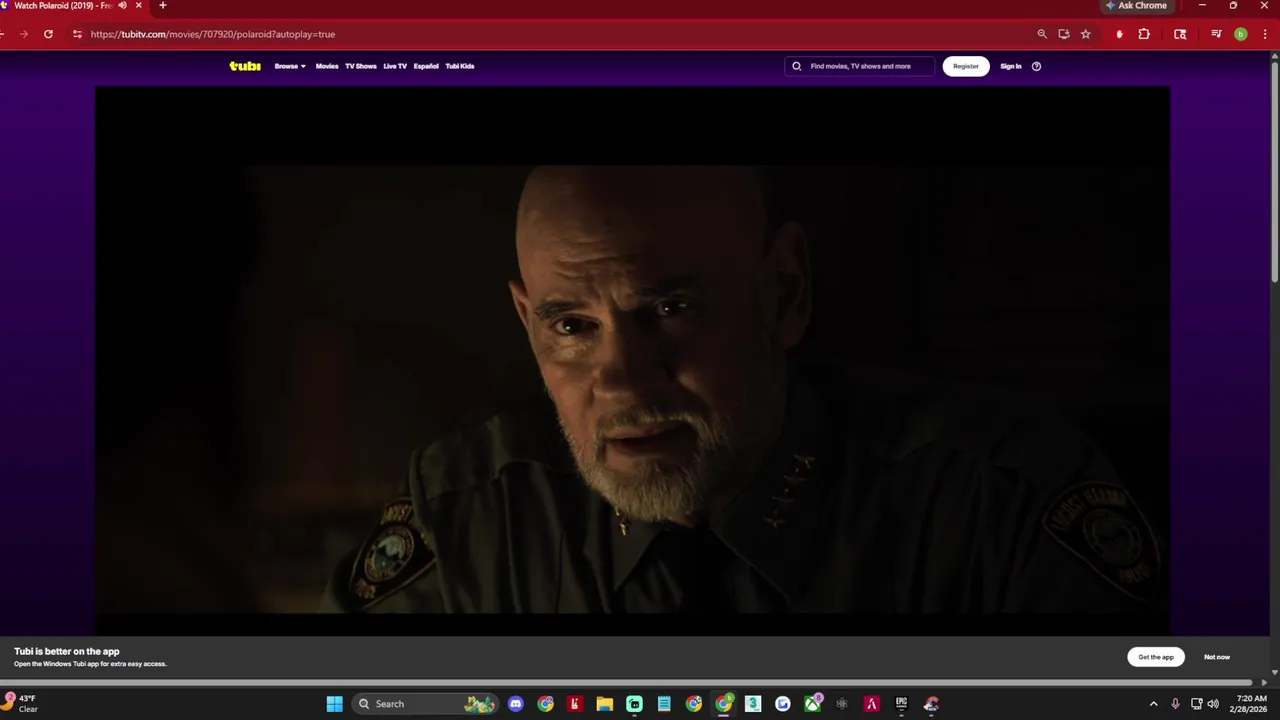Open the TV Shows menu item
The height and width of the screenshot is (720, 1280).
point(361,66)
